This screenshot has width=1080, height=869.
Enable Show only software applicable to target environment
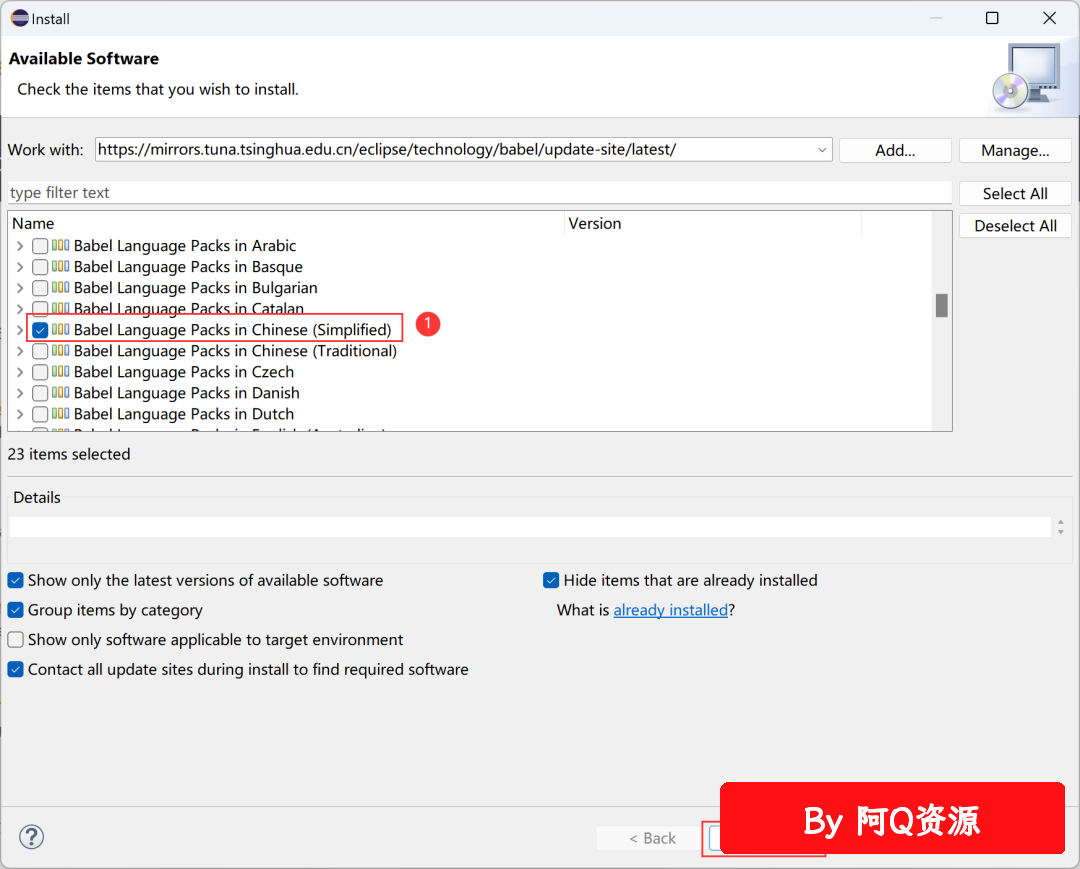(x=15, y=640)
